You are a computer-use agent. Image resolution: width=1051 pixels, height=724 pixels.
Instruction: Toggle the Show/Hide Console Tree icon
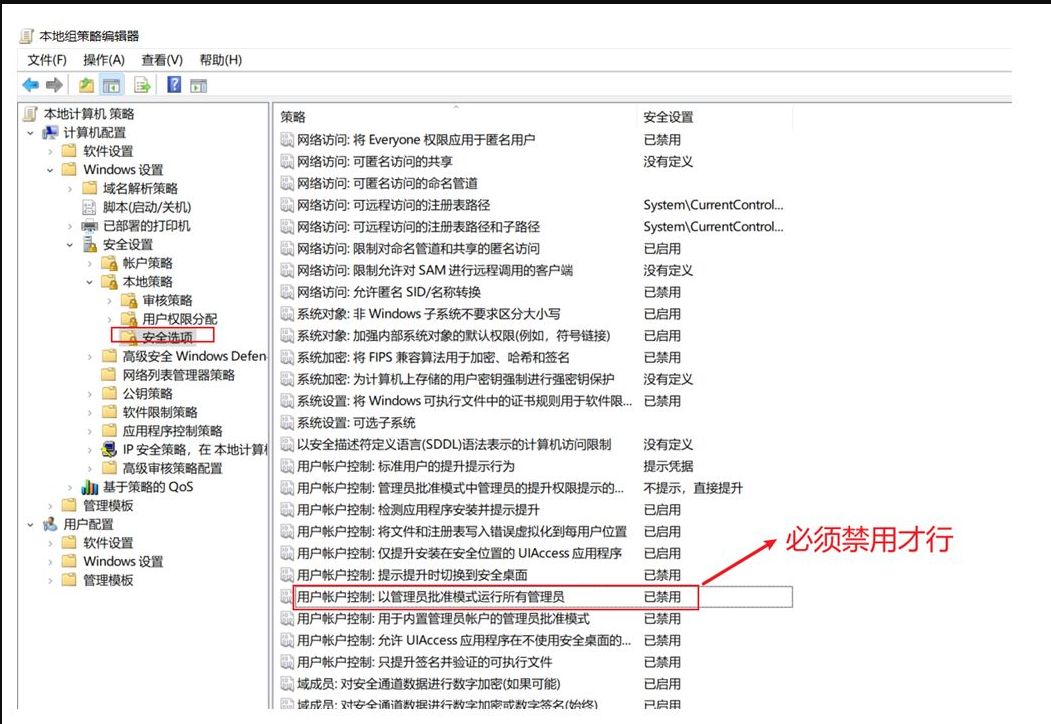click(111, 85)
